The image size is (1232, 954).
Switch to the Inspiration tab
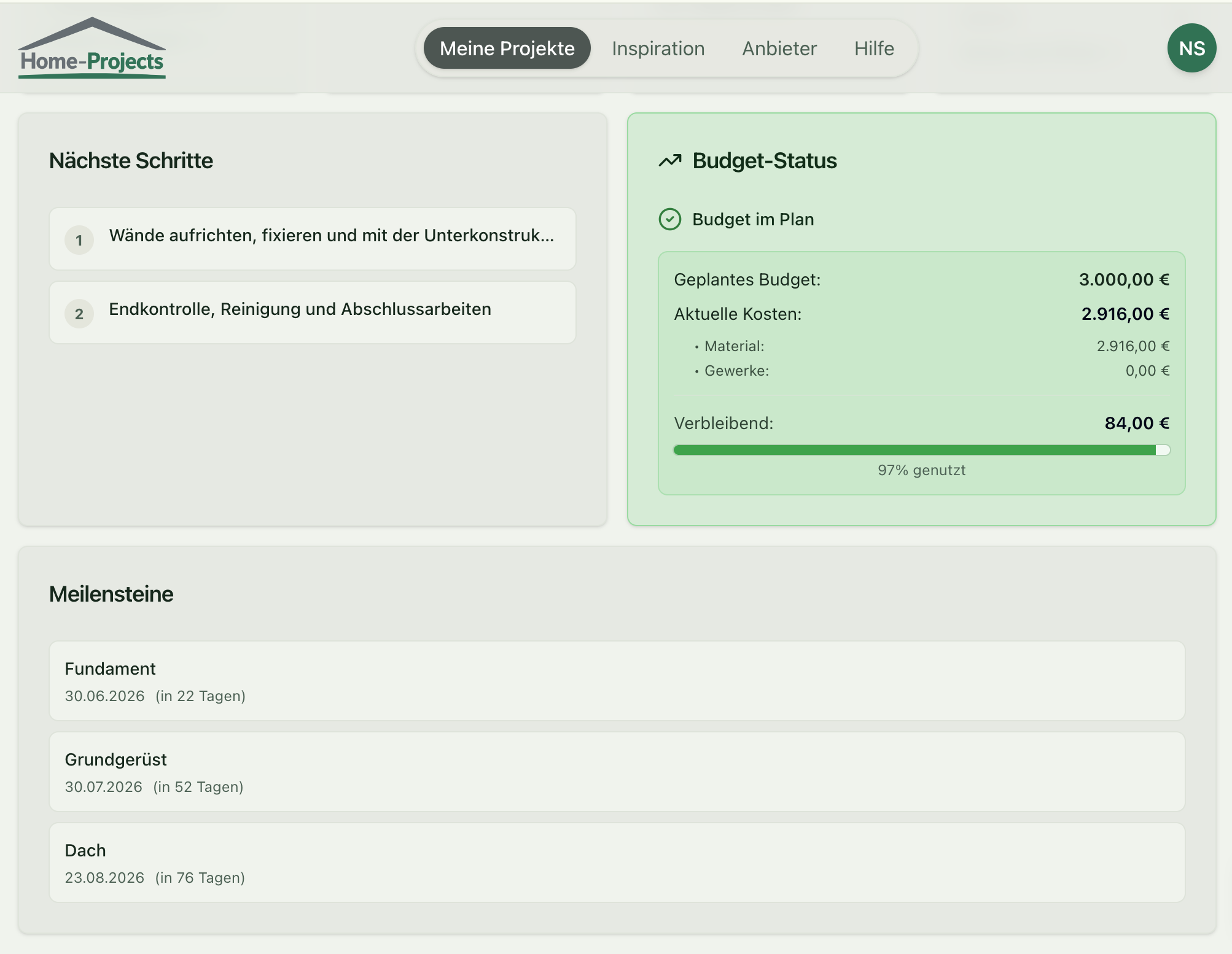pyautogui.click(x=658, y=48)
